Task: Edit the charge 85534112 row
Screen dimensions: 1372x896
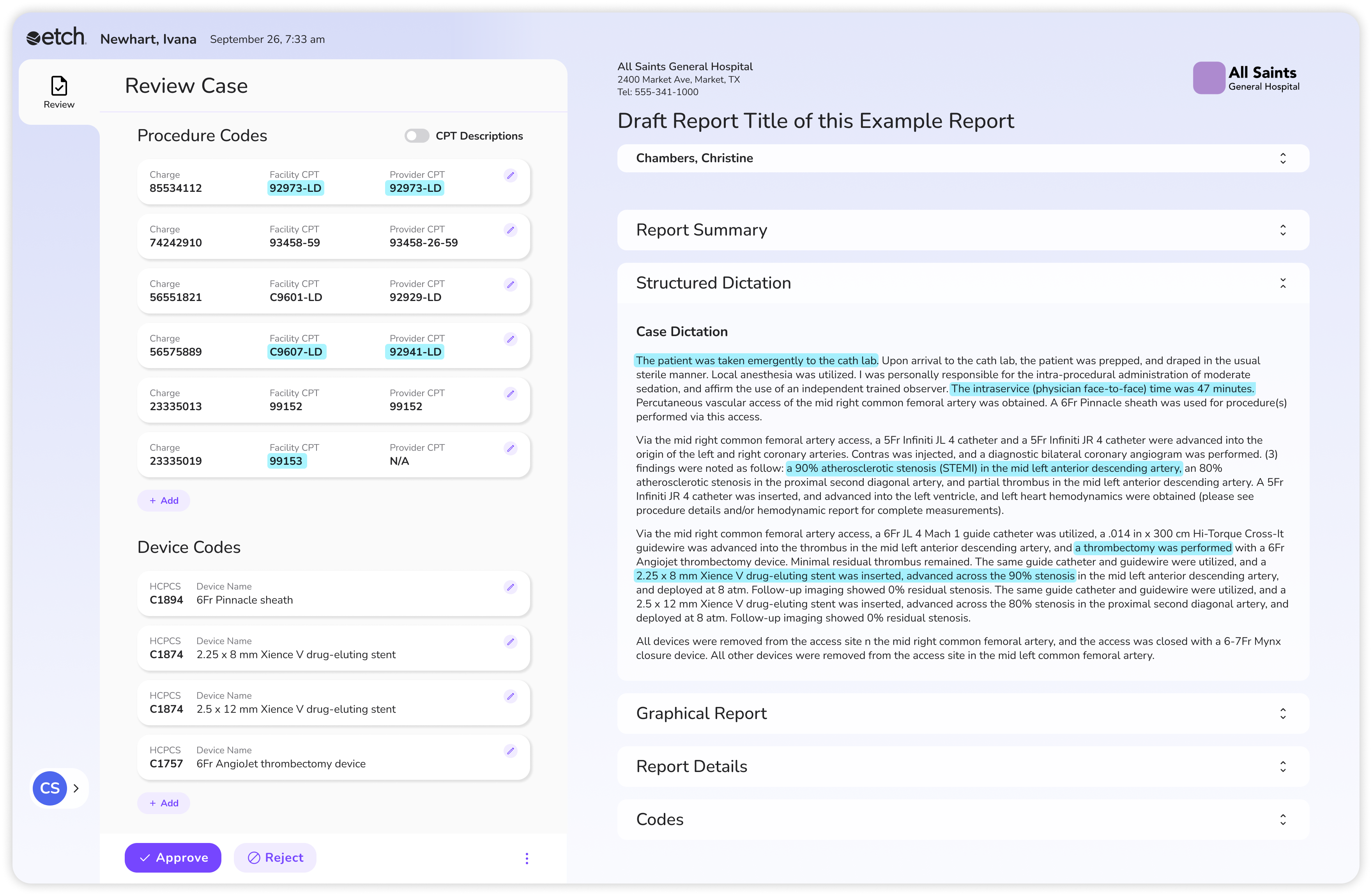Action: 510,175
